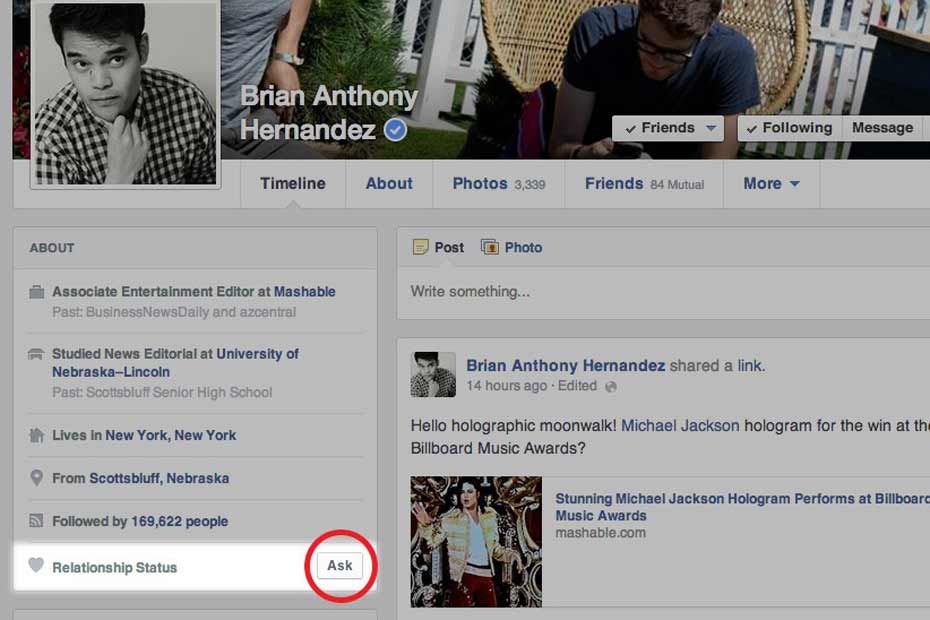The height and width of the screenshot is (620, 930).
Task: Expand the More dropdown tab
Action: (771, 184)
